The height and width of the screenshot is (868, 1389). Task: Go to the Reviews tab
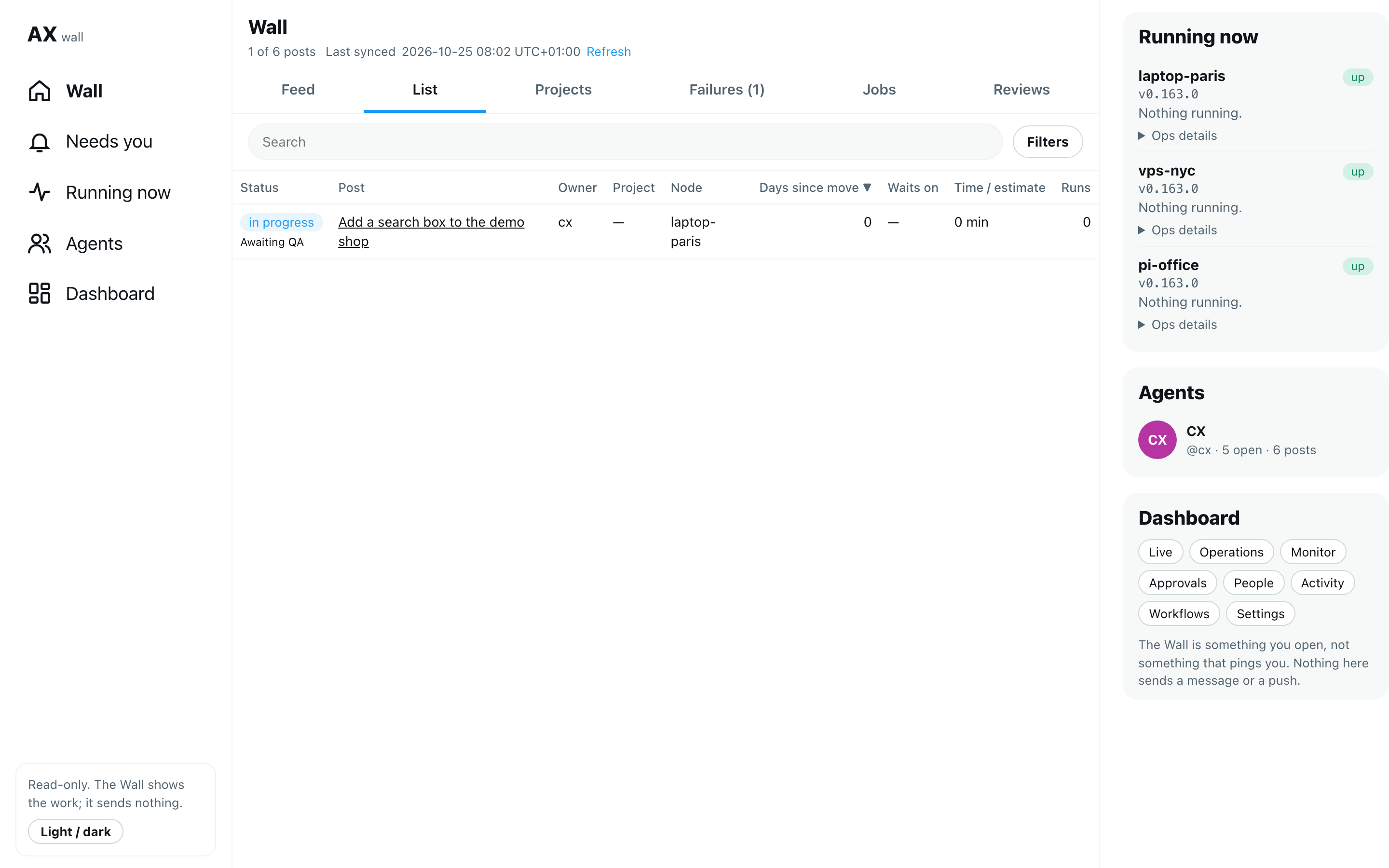point(1021,90)
